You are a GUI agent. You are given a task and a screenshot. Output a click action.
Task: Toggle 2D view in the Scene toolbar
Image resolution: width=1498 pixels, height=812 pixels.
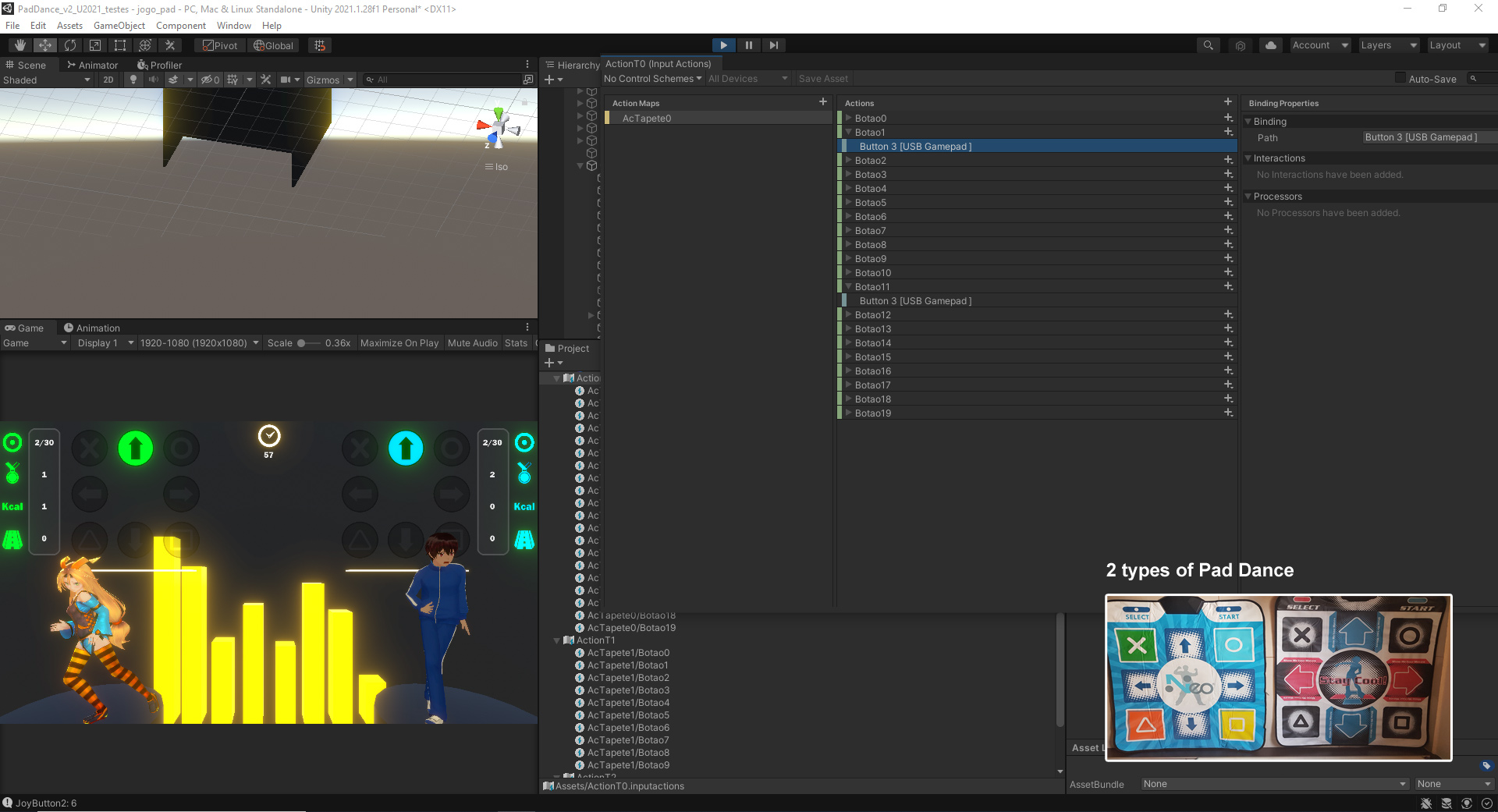tap(109, 79)
